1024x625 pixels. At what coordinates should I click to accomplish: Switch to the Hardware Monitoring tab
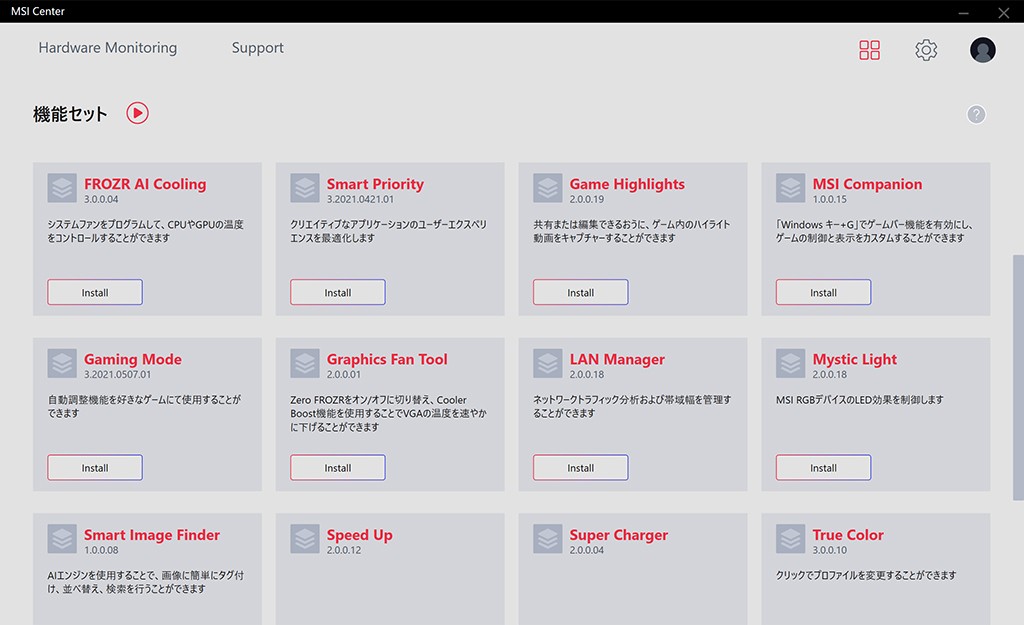(108, 48)
